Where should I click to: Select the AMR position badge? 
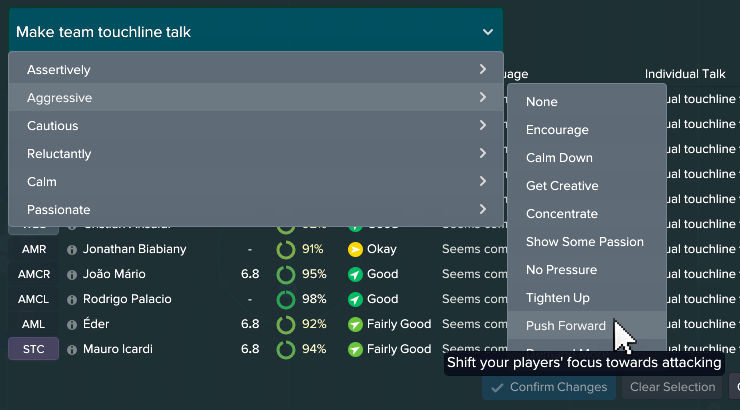[x=33, y=249]
